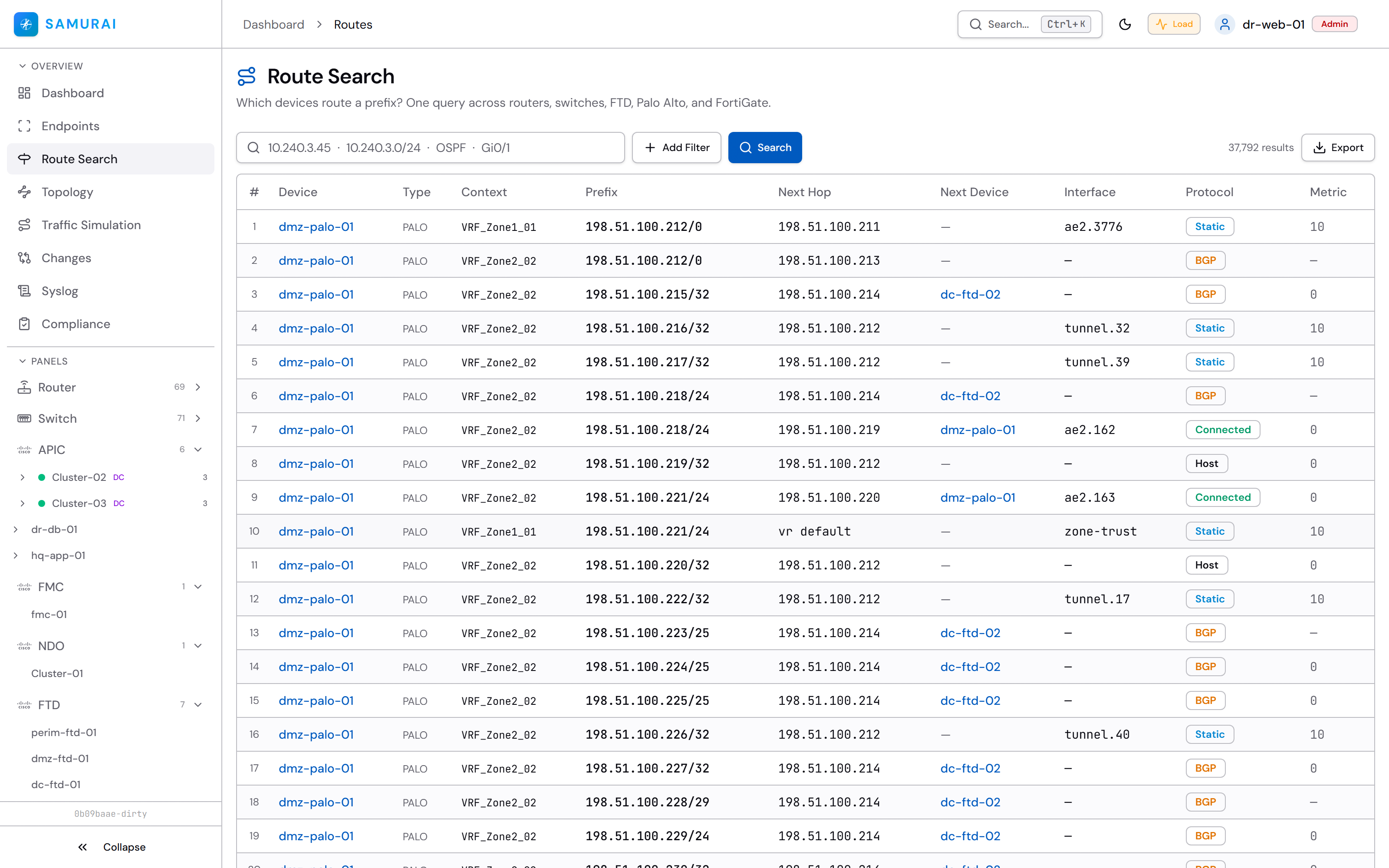1389x868 pixels.
Task: Collapse the APIC panel chevron
Action: 198,450
